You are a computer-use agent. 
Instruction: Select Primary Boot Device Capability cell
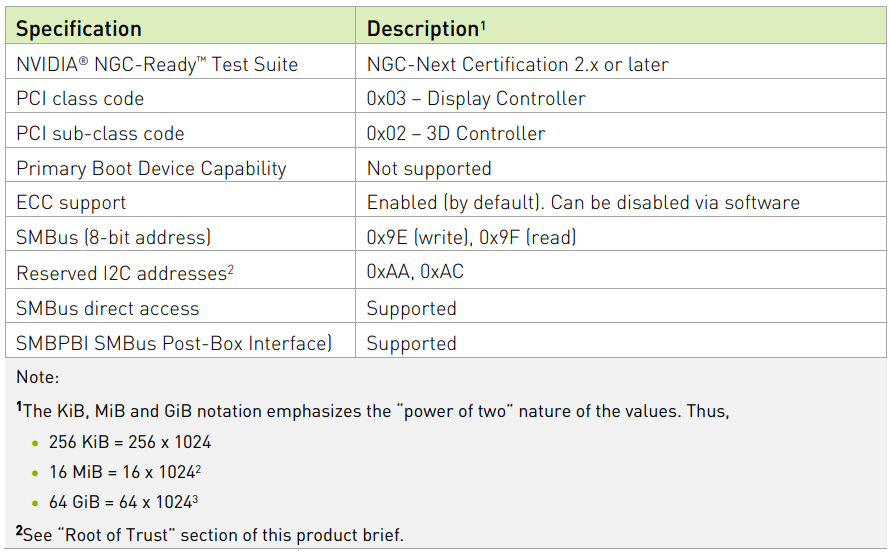pos(180,165)
